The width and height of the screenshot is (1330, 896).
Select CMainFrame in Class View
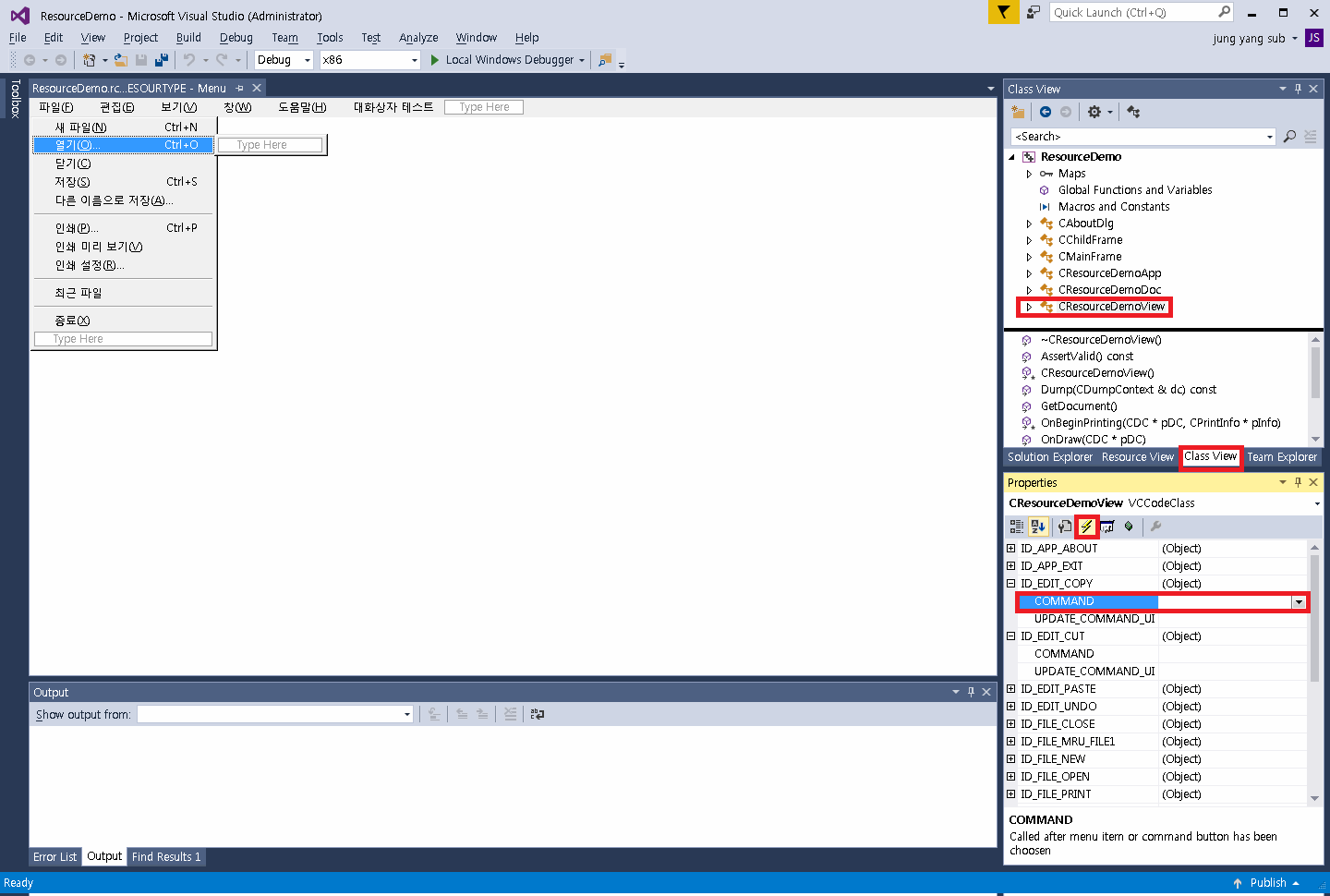pos(1090,257)
